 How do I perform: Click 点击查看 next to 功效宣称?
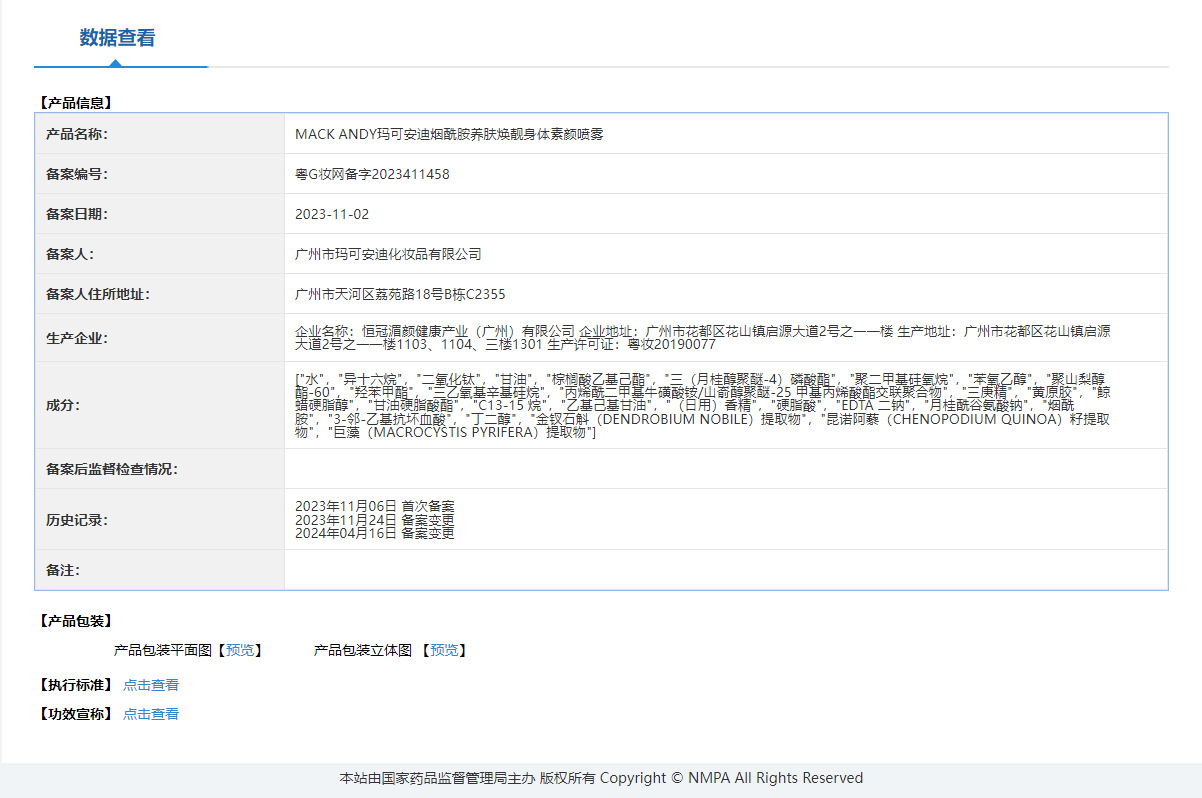[x=151, y=714]
